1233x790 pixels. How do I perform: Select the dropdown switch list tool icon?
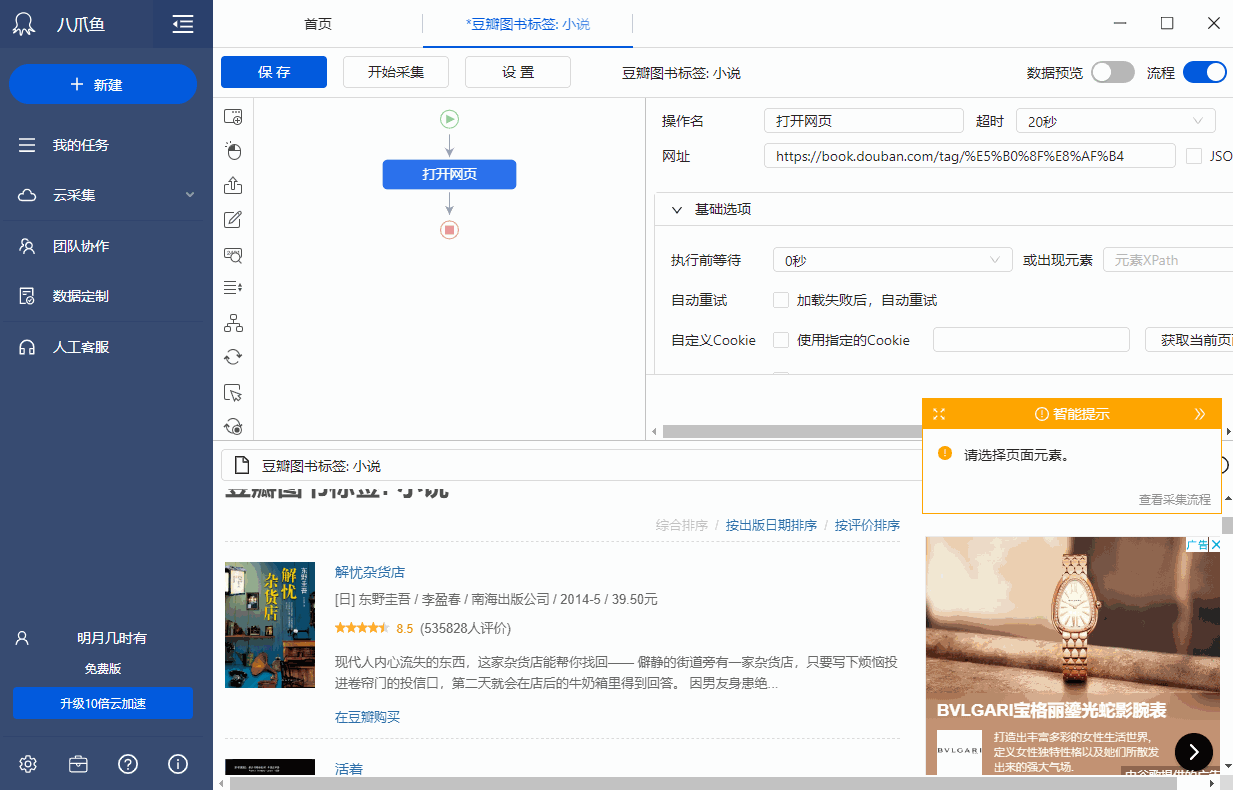233,288
